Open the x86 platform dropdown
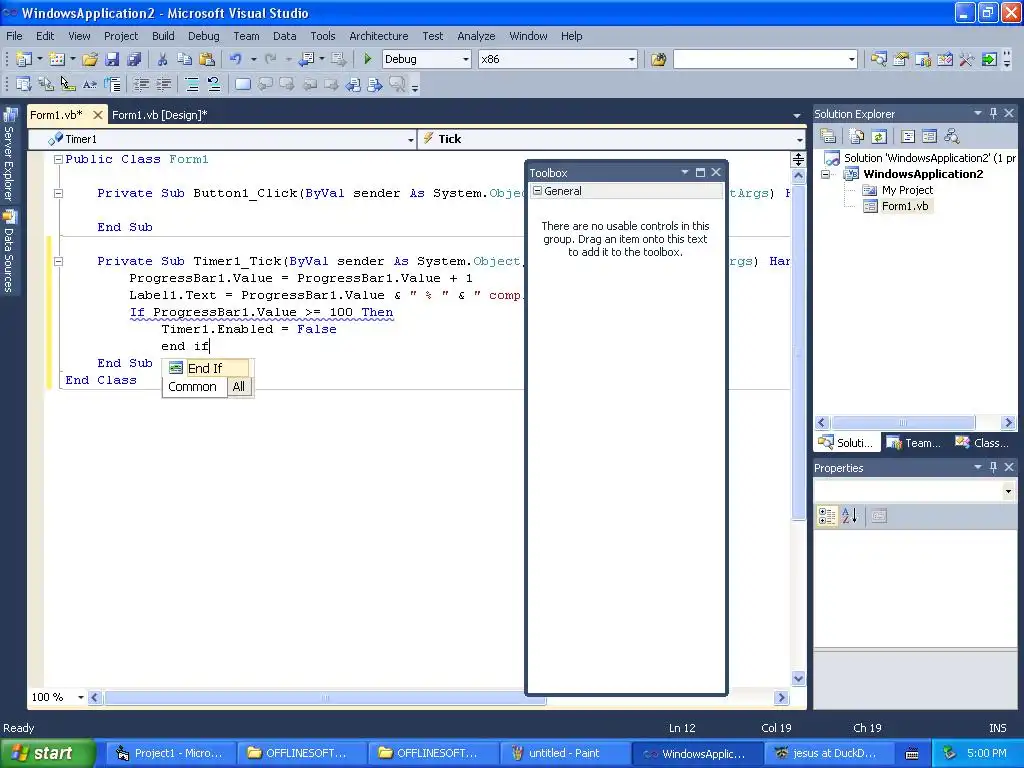Image resolution: width=1024 pixels, height=768 pixels. point(632,59)
